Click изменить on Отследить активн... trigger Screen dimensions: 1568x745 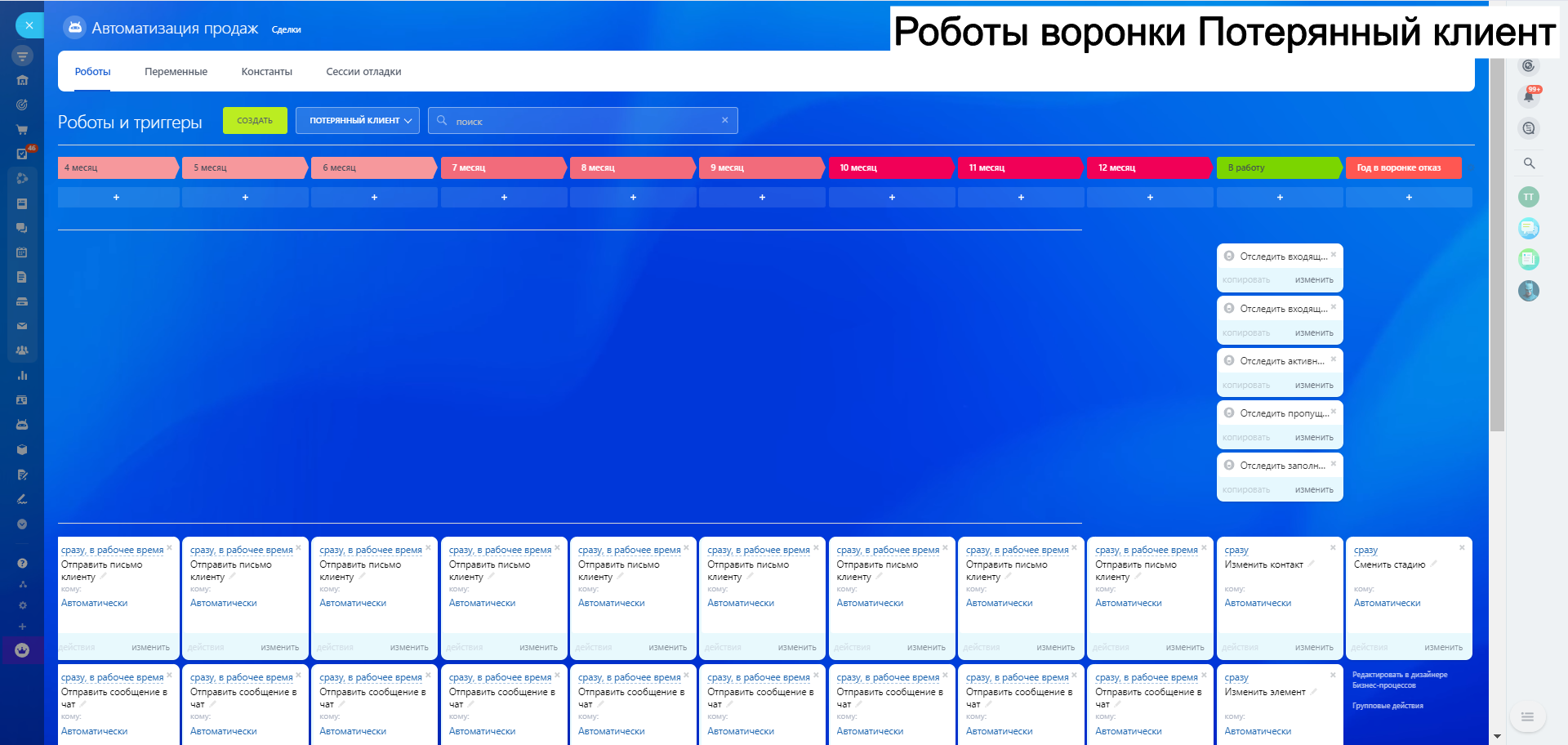[x=1314, y=386]
